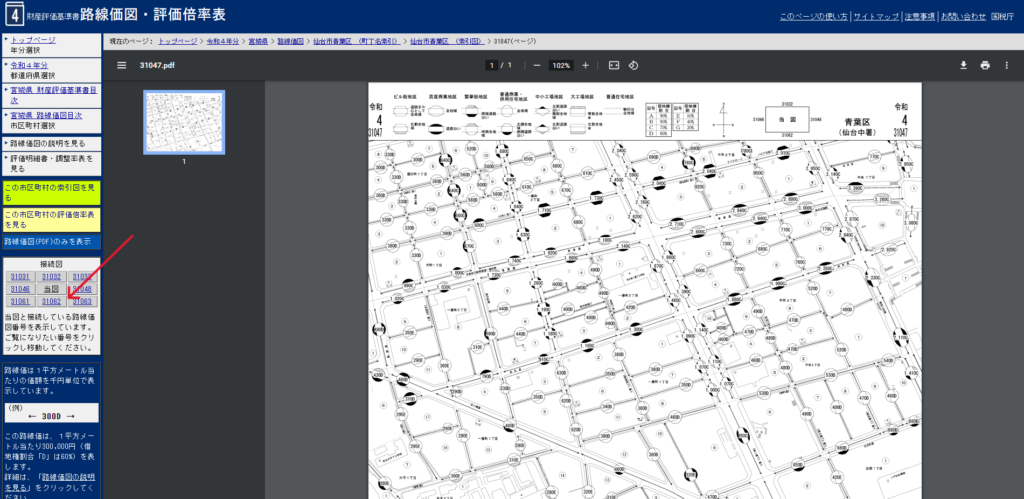Viewport: 1024px width, 499px height.
Task: Open 宮城県 路線価図目次 sidebar link
Action: click(46, 116)
